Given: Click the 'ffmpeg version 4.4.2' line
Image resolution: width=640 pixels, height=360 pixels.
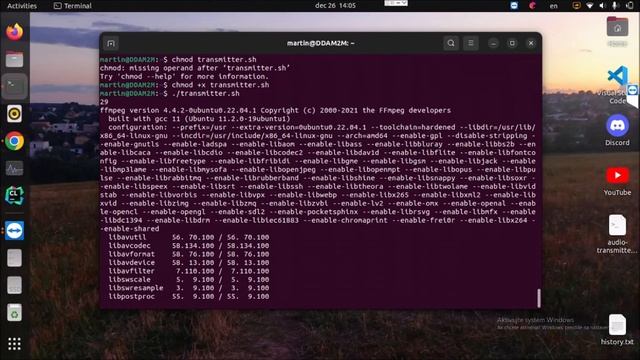Looking at the screenshot, I should (276, 110).
